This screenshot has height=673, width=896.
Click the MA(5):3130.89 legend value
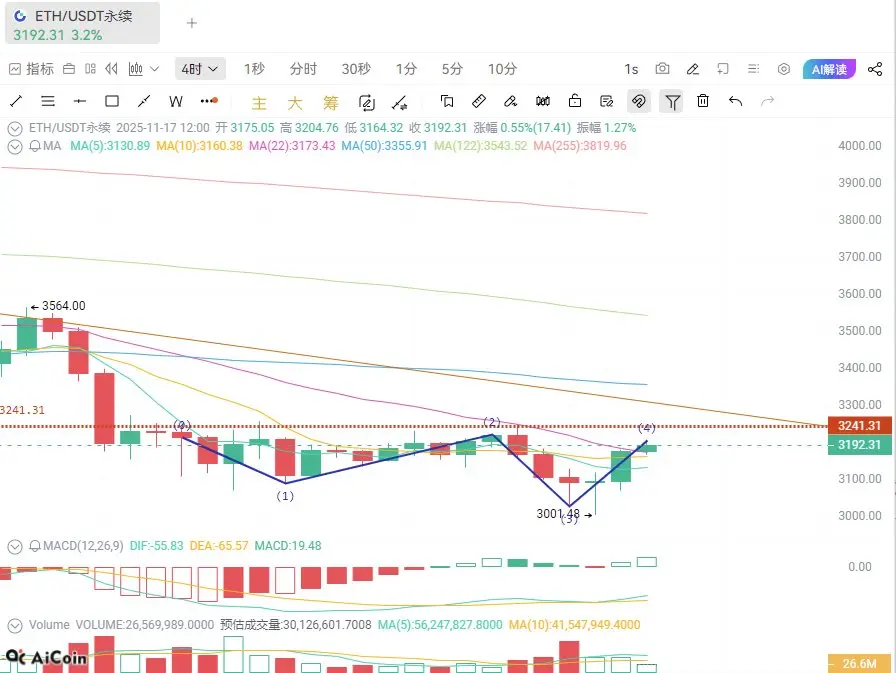click(110, 146)
